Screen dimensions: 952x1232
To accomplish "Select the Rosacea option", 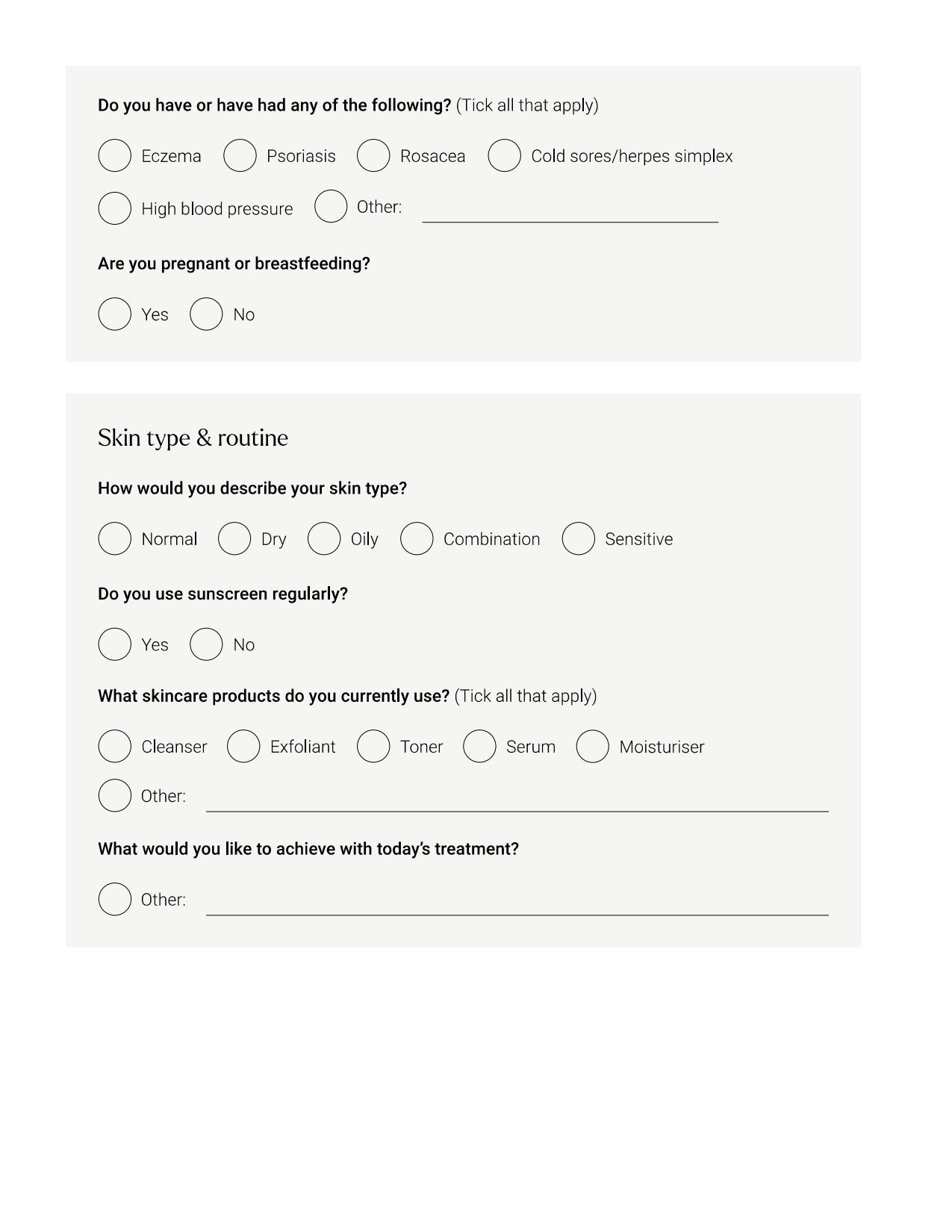I will point(373,156).
